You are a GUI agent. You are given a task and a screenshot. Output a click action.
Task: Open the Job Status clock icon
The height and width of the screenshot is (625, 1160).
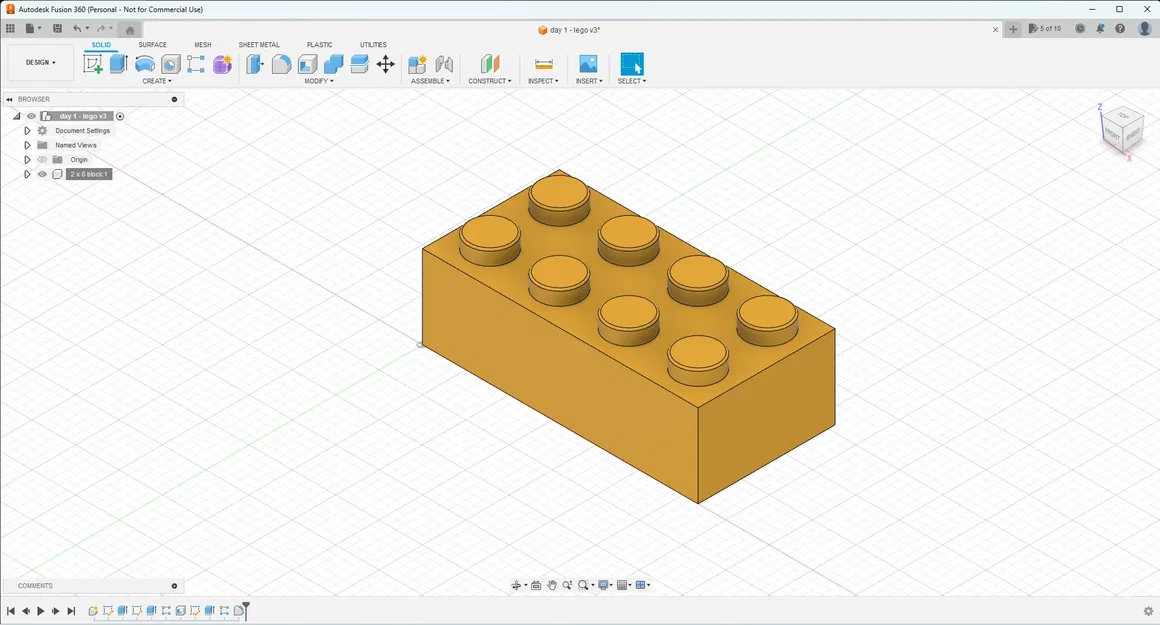coord(1080,29)
